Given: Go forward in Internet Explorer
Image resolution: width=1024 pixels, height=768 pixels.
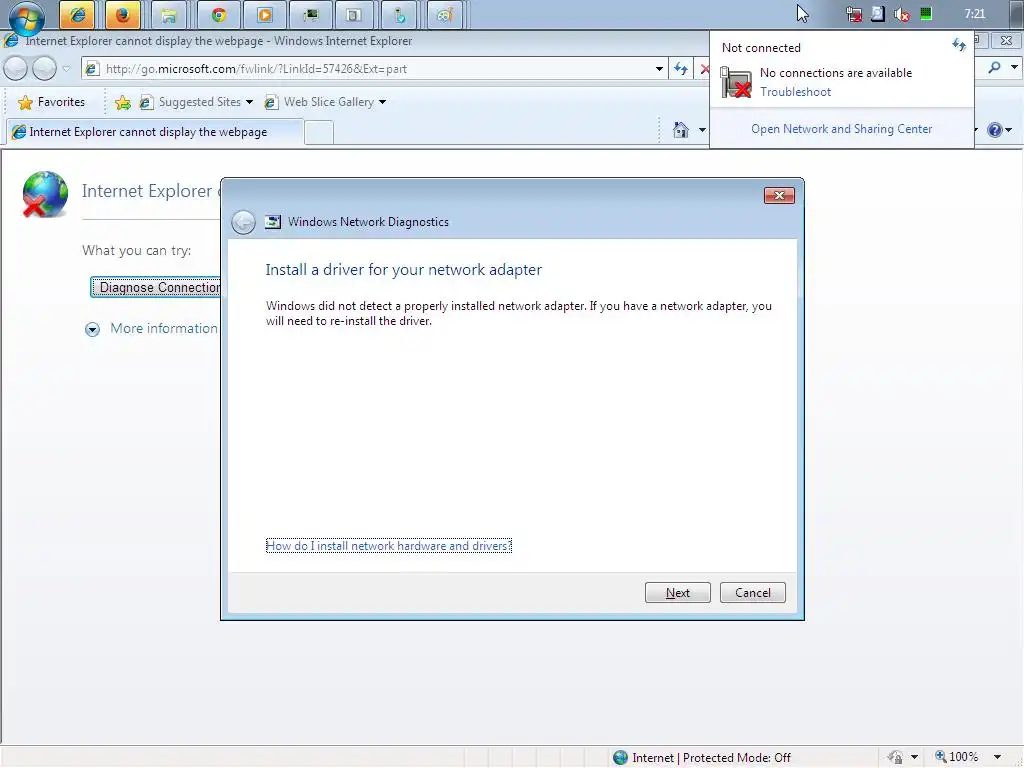Looking at the screenshot, I should [x=44, y=68].
